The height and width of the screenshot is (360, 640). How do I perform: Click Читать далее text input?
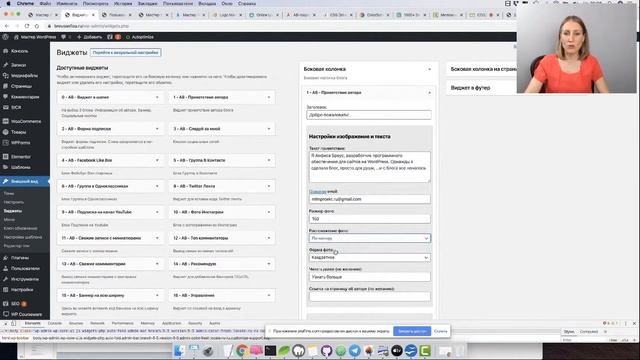point(369,277)
